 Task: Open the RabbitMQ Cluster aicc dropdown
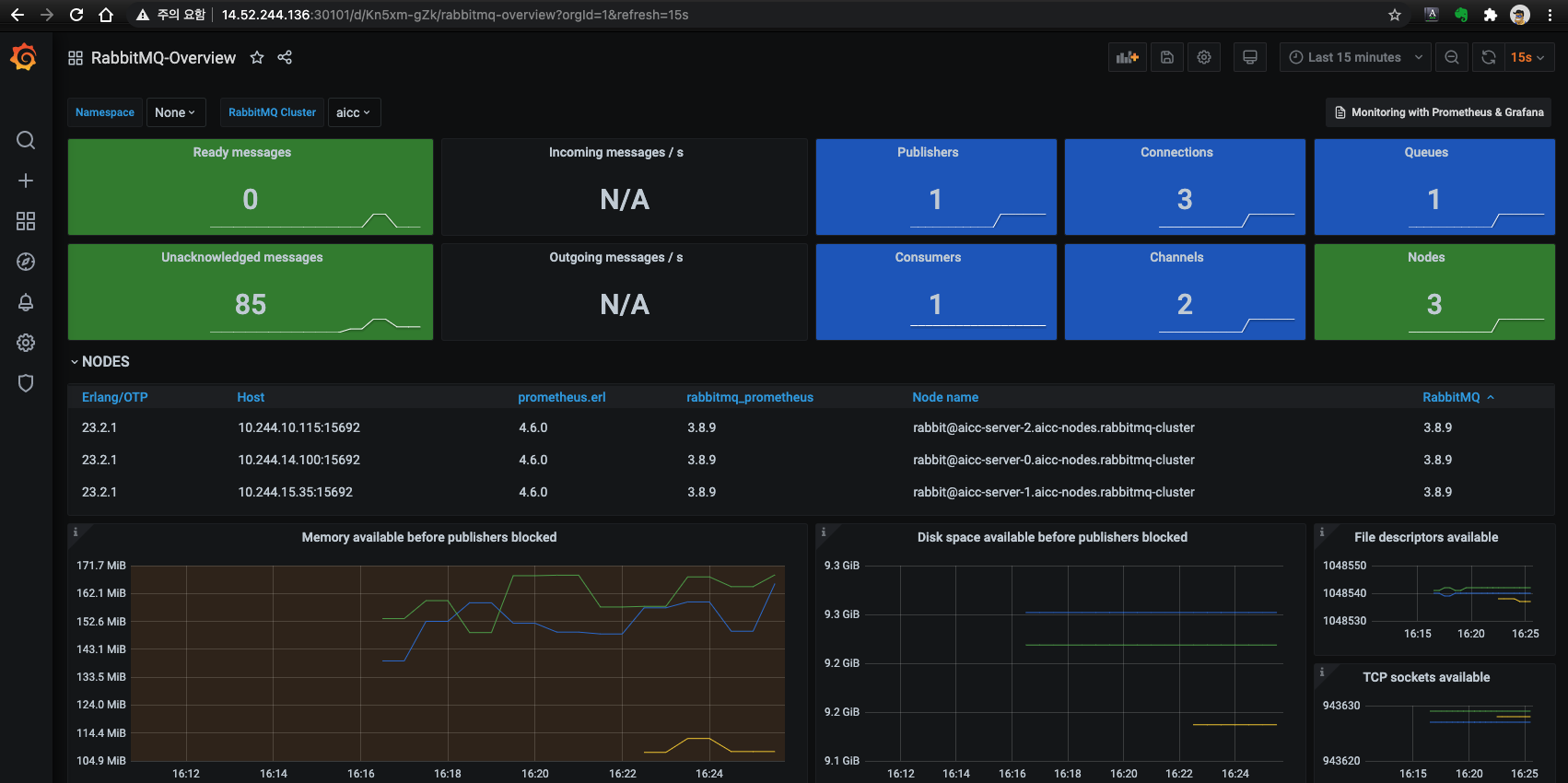[x=354, y=112]
